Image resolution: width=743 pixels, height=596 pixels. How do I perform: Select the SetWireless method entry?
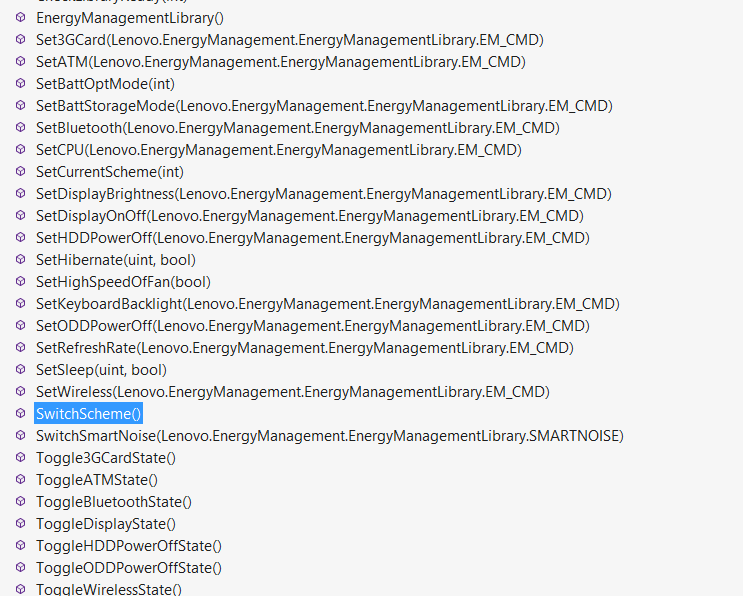point(293,392)
